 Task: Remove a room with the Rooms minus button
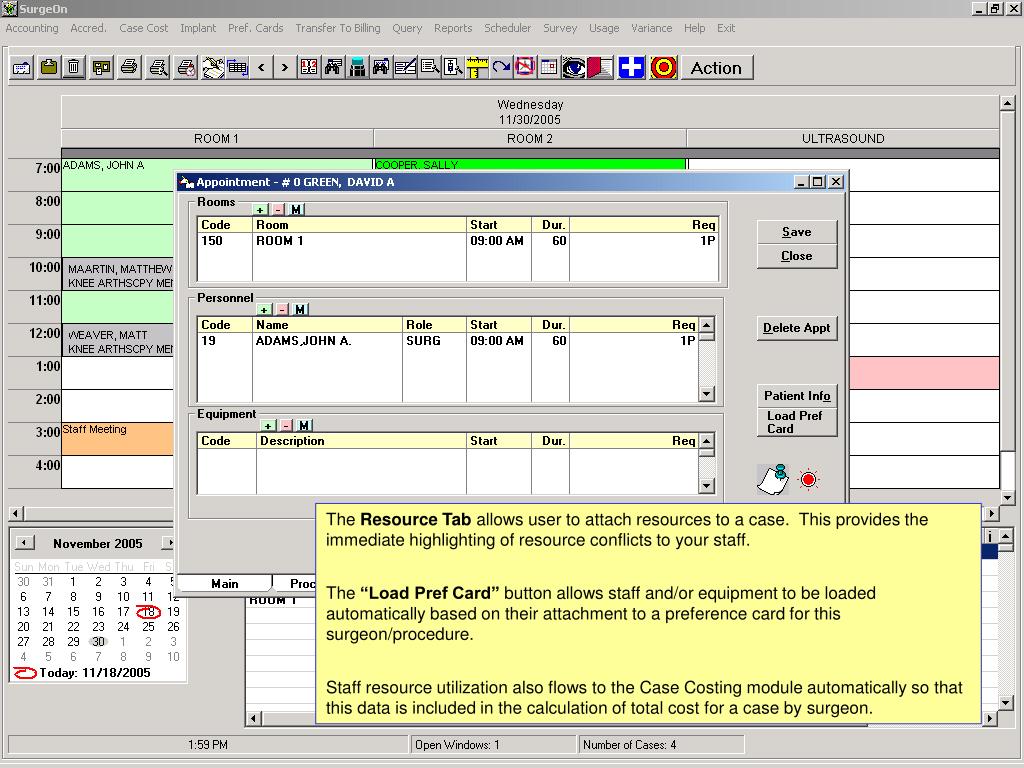tap(278, 210)
